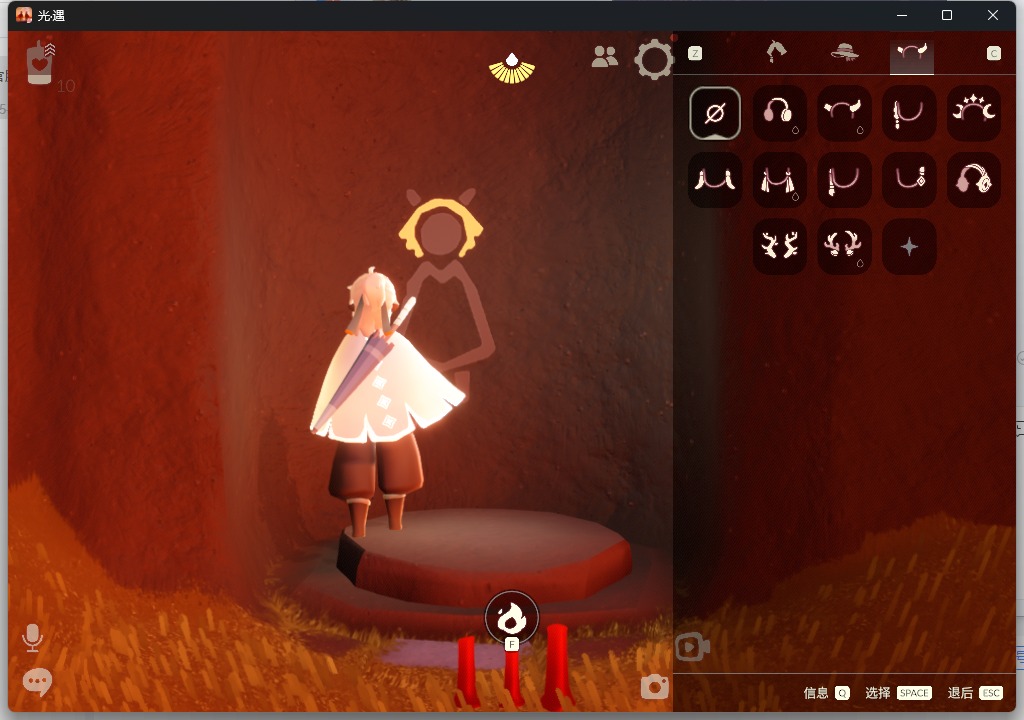Viewport: 1024px width, 720px height.
Task: Pick the four-point star sparkle item
Action: point(909,246)
